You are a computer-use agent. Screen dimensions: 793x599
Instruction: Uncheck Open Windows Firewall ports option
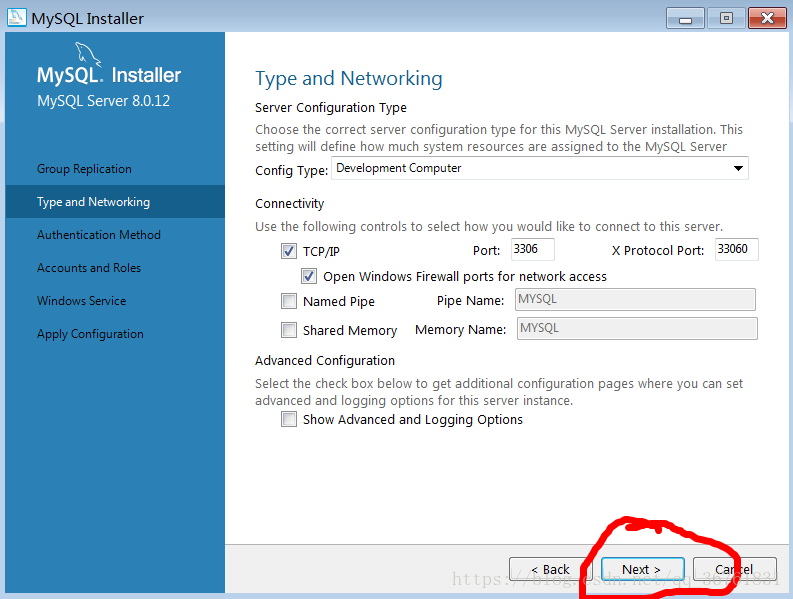click(x=309, y=276)
